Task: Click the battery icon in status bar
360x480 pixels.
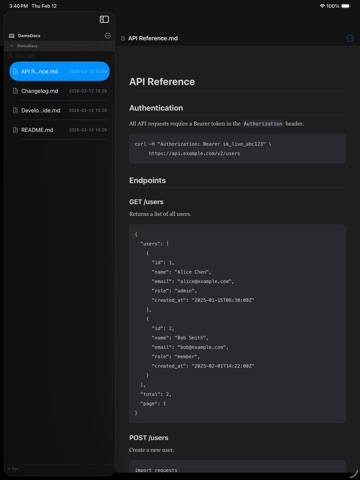Action: [x=346, y=6]
